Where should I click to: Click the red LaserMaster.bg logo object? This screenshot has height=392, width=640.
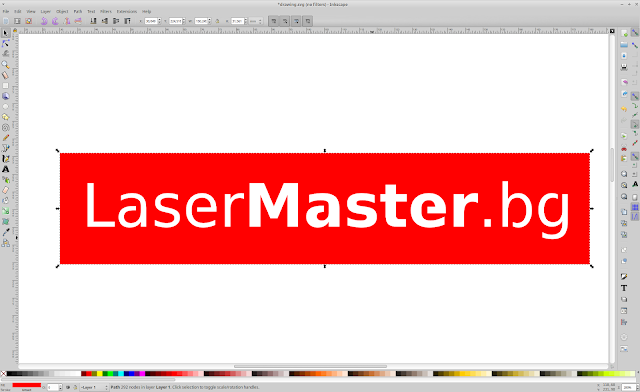pyautogui.click(x=325, y=208)
